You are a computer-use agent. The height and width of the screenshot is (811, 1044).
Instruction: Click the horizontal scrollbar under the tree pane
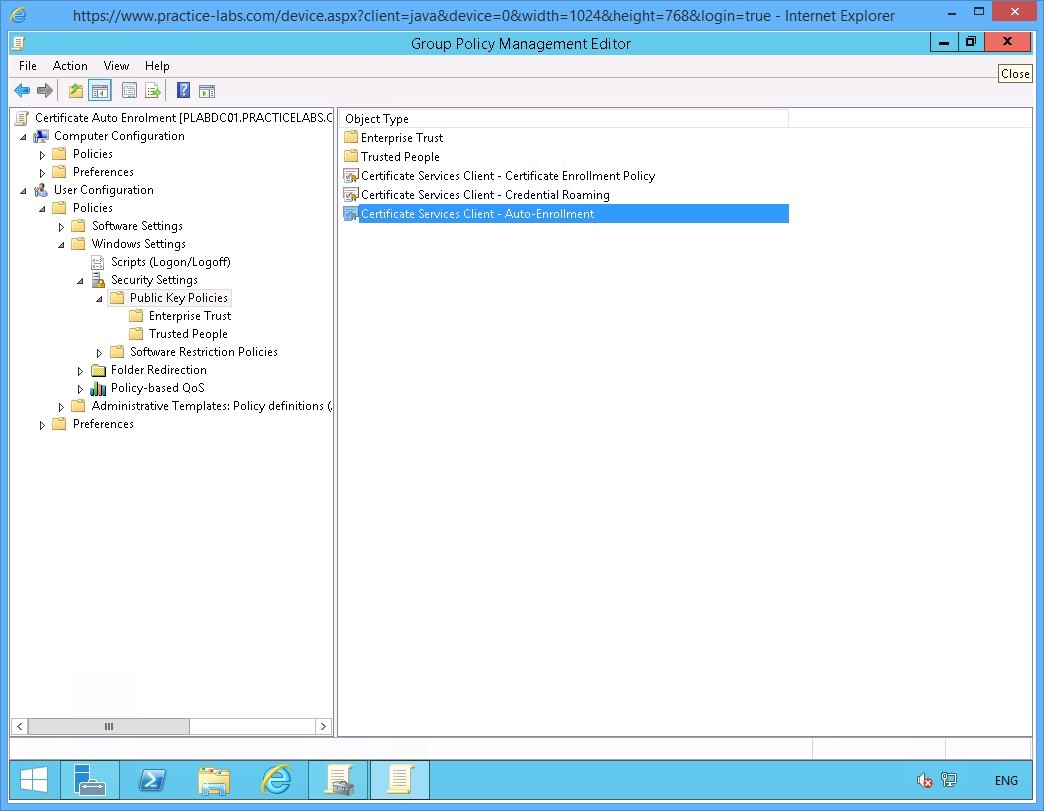[108, 728]
